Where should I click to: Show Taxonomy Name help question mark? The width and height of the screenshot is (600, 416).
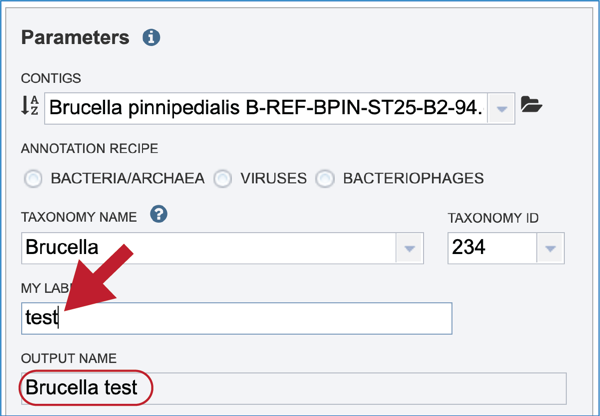pos(159,214)
